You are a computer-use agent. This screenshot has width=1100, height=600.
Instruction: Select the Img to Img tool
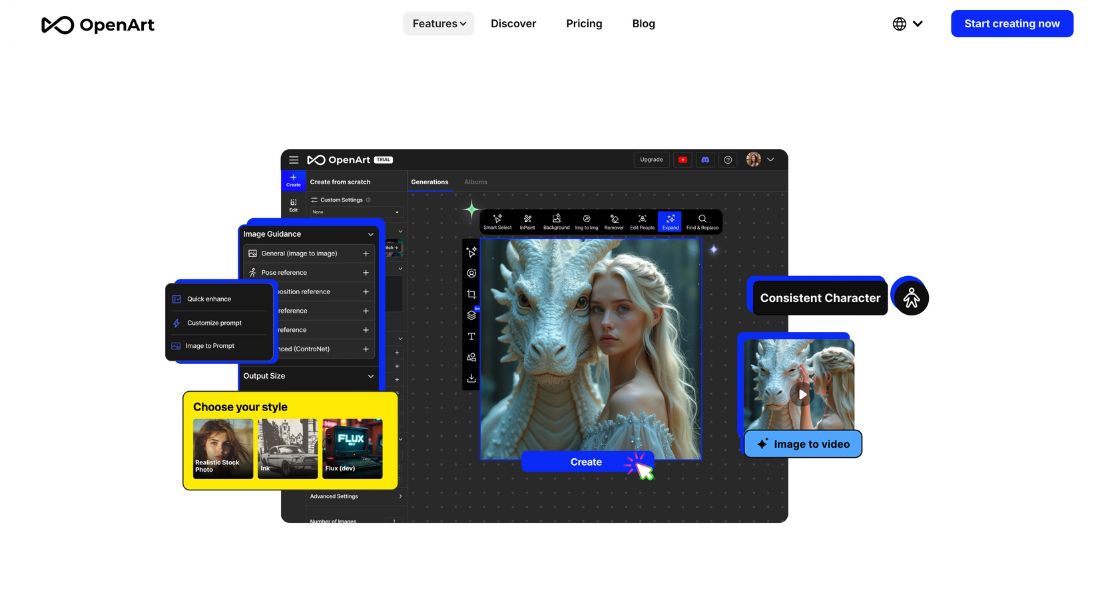(x=586, y=222)
